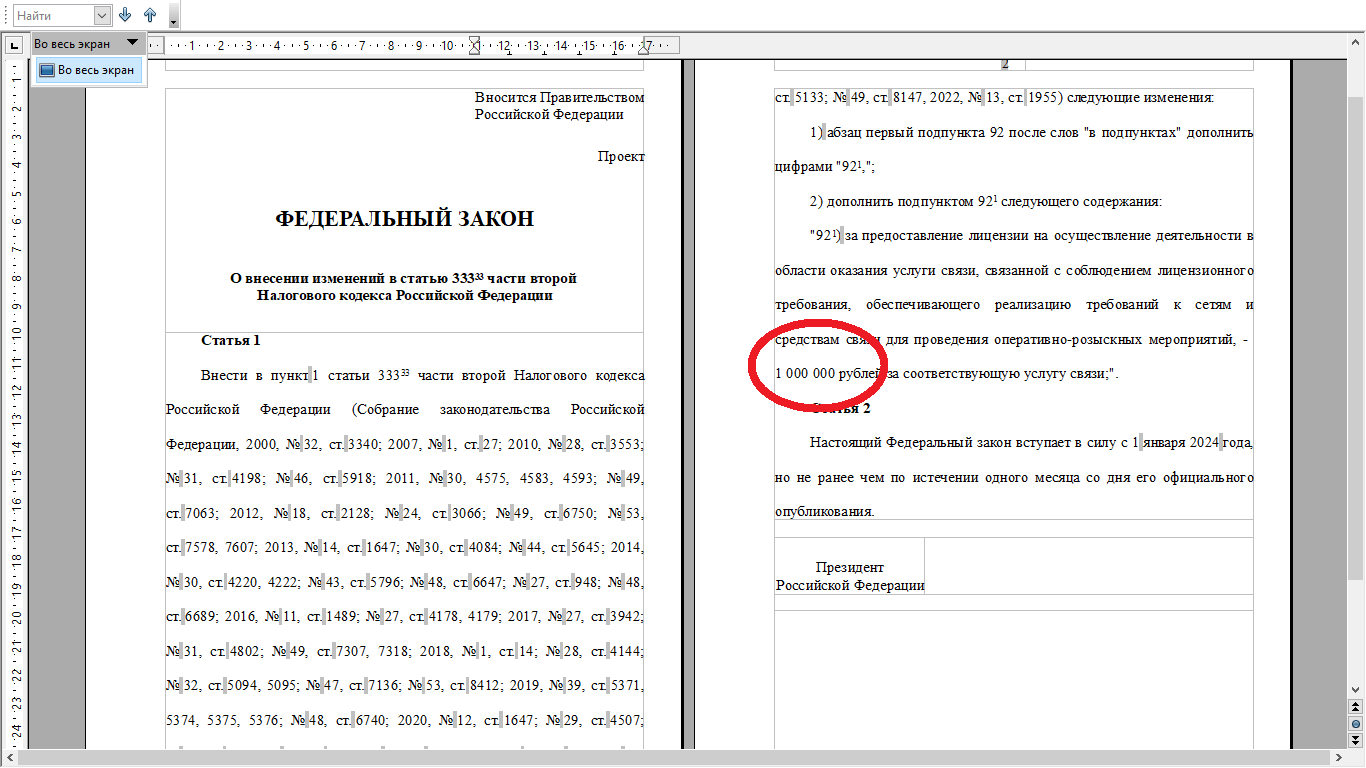
Task: Toggle off full screen with "Во весь экран"
Action: click(95, 70)
